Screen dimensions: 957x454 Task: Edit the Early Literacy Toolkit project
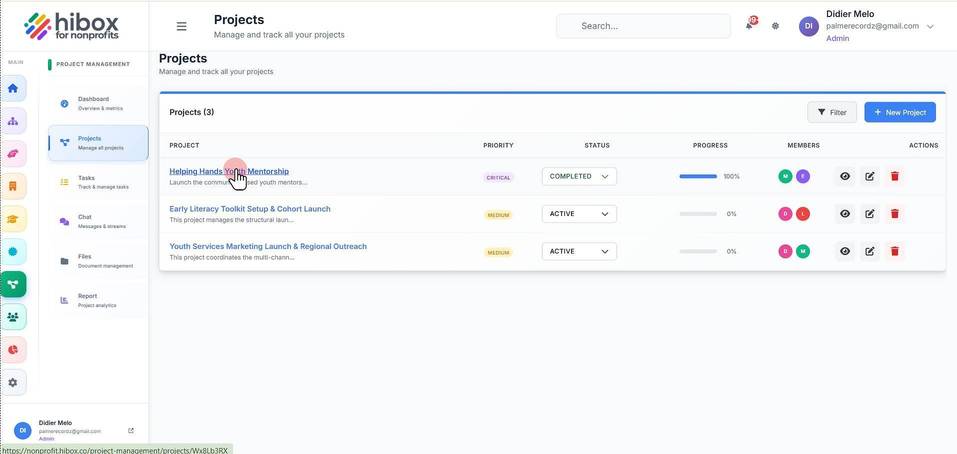pos(870,214)
